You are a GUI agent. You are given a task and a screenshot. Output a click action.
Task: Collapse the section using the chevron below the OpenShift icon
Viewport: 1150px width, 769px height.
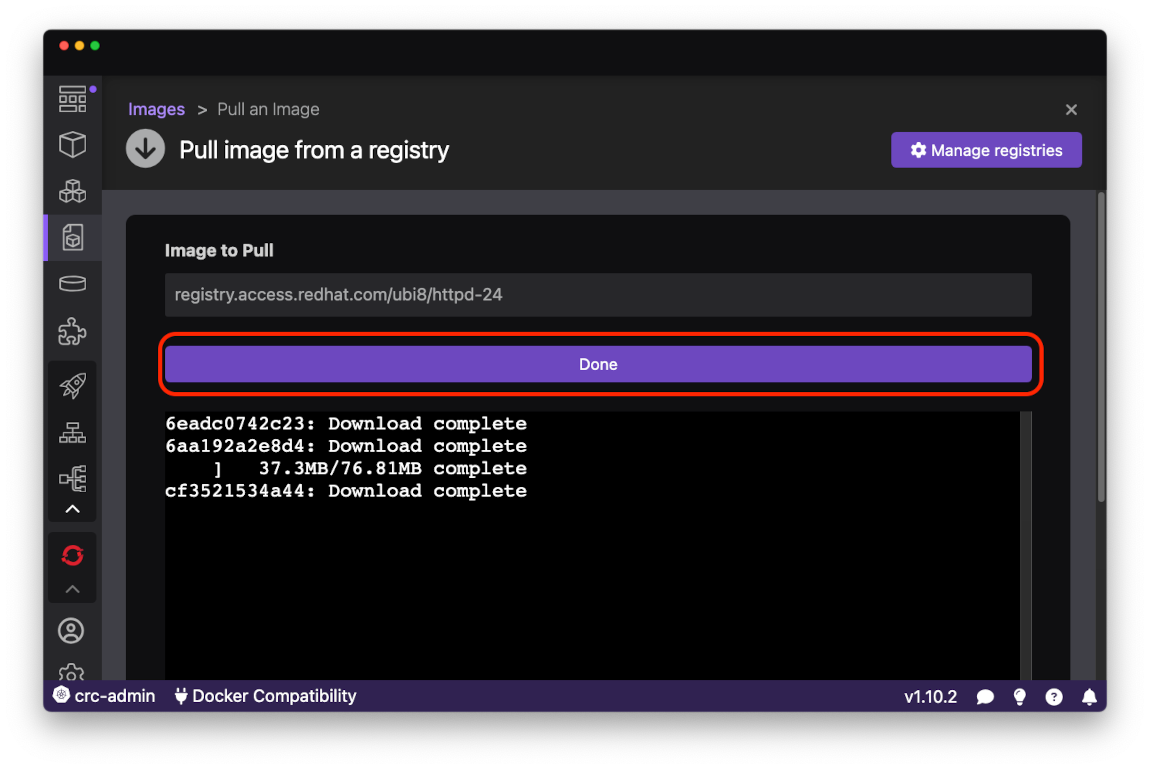[x=73, y=589]
